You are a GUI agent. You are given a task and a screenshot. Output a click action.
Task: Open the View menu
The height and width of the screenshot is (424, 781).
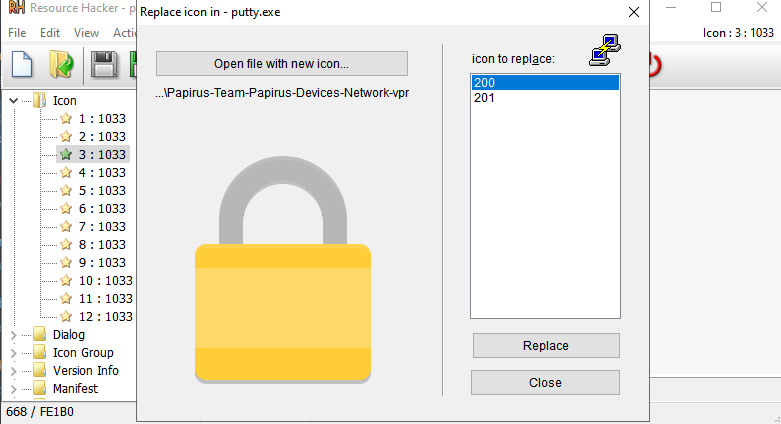click(86, 33)
